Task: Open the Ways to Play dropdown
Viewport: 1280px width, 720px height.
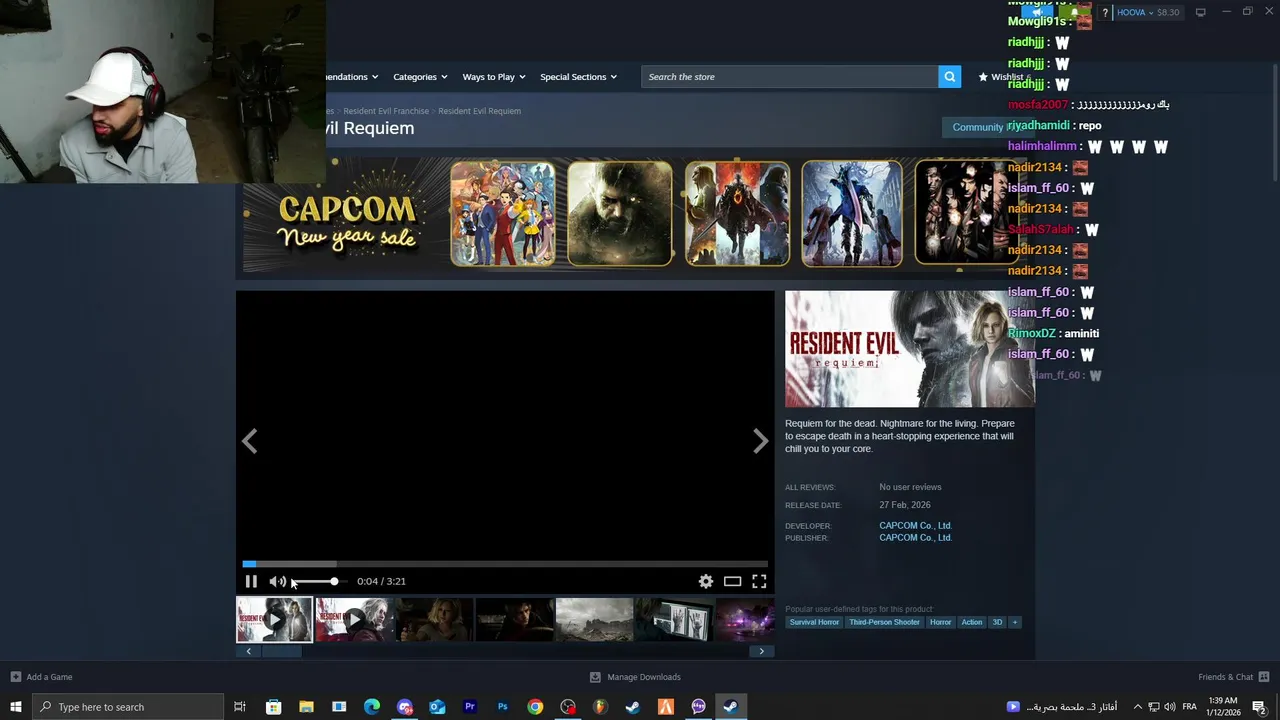Action: pyautogui.click(x=494, y=77)
